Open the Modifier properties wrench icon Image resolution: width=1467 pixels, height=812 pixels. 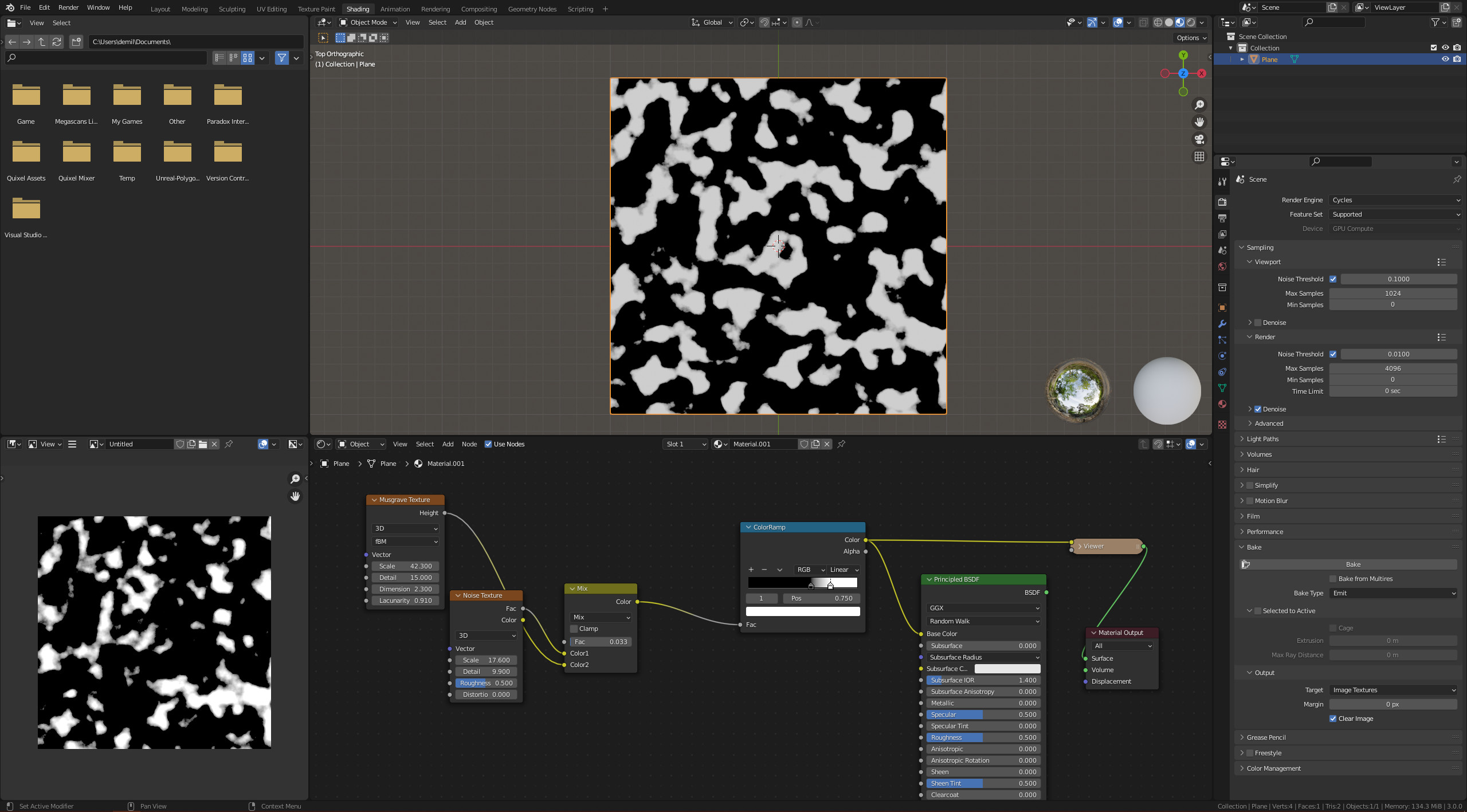click(x=1222, y=324)
